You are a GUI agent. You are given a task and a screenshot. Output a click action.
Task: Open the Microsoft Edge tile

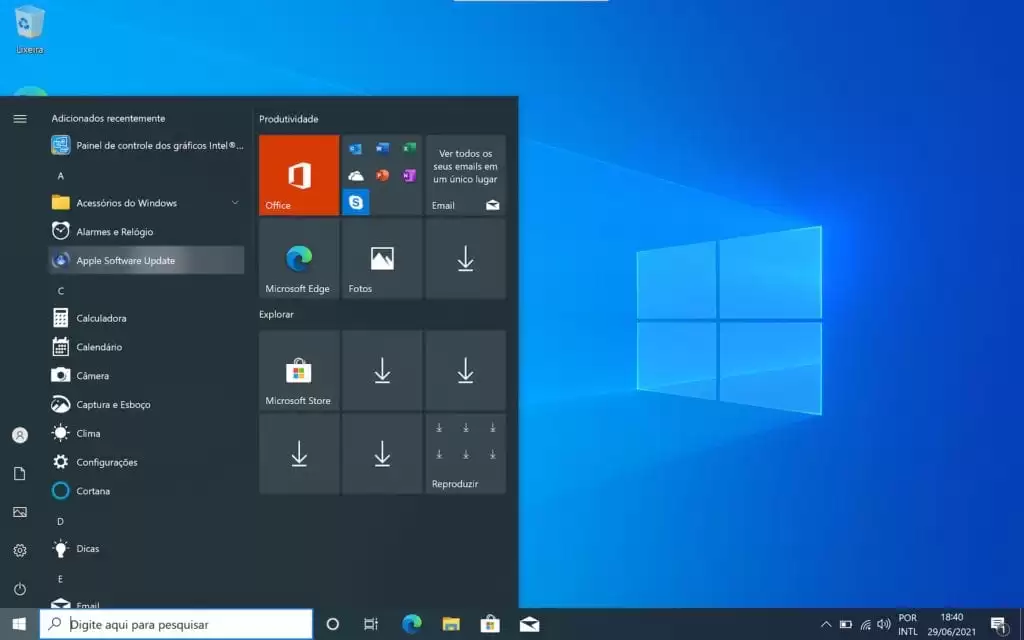299,259
